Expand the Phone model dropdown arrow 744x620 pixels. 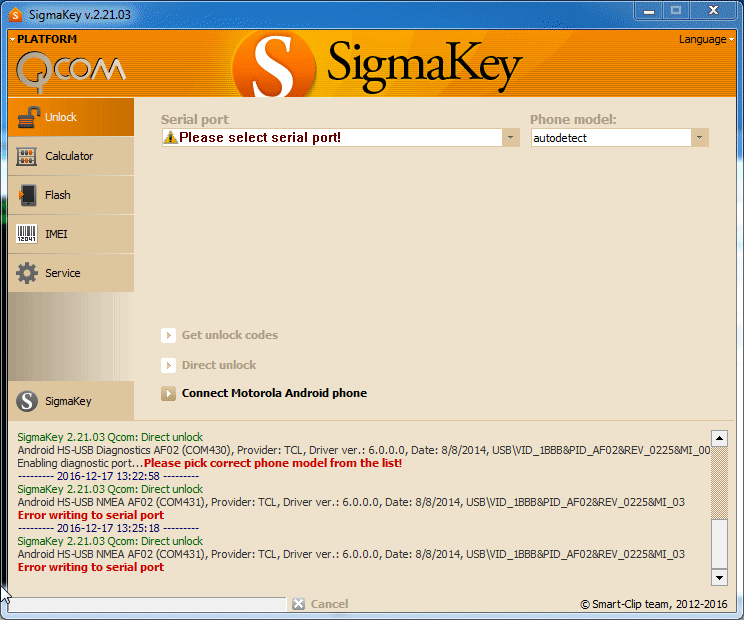(699, 138)
